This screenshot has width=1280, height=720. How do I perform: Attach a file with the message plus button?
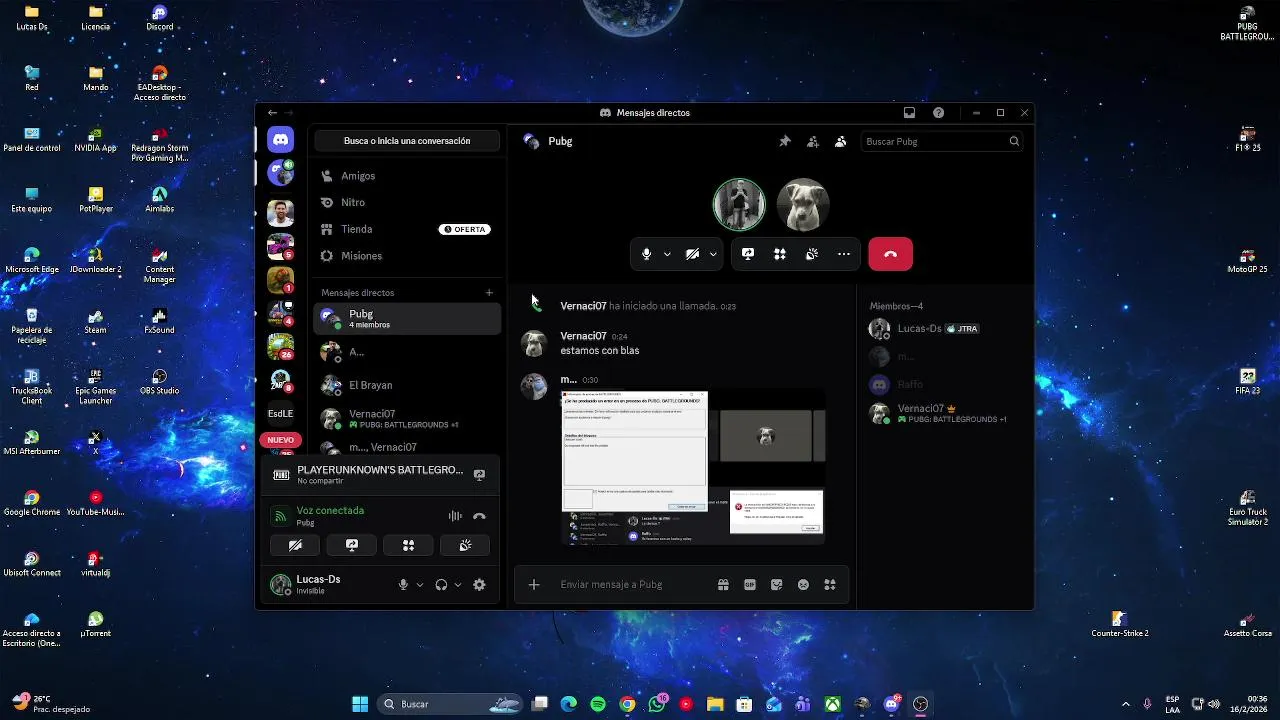point(534,585)
